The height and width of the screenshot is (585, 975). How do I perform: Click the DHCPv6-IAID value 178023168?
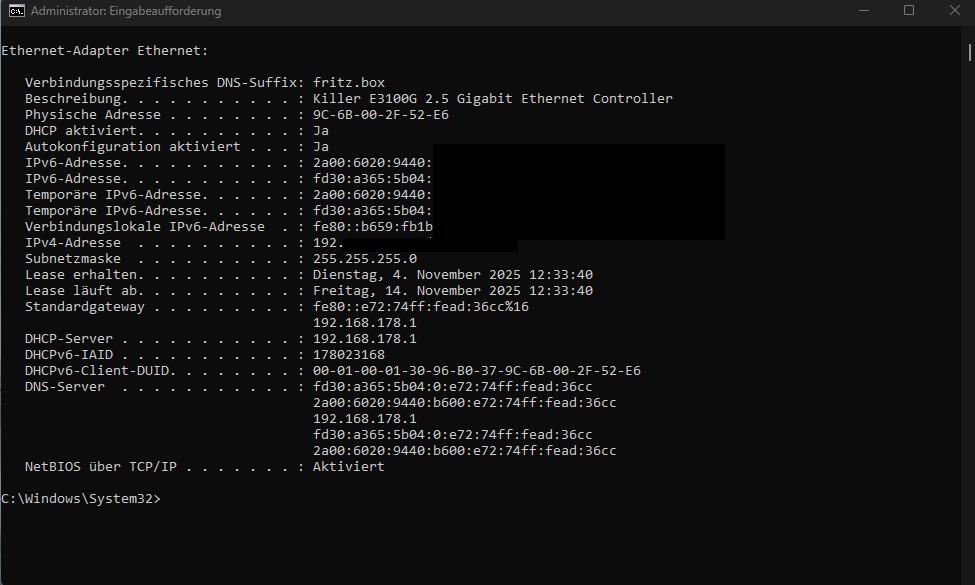tap(349, 355)
